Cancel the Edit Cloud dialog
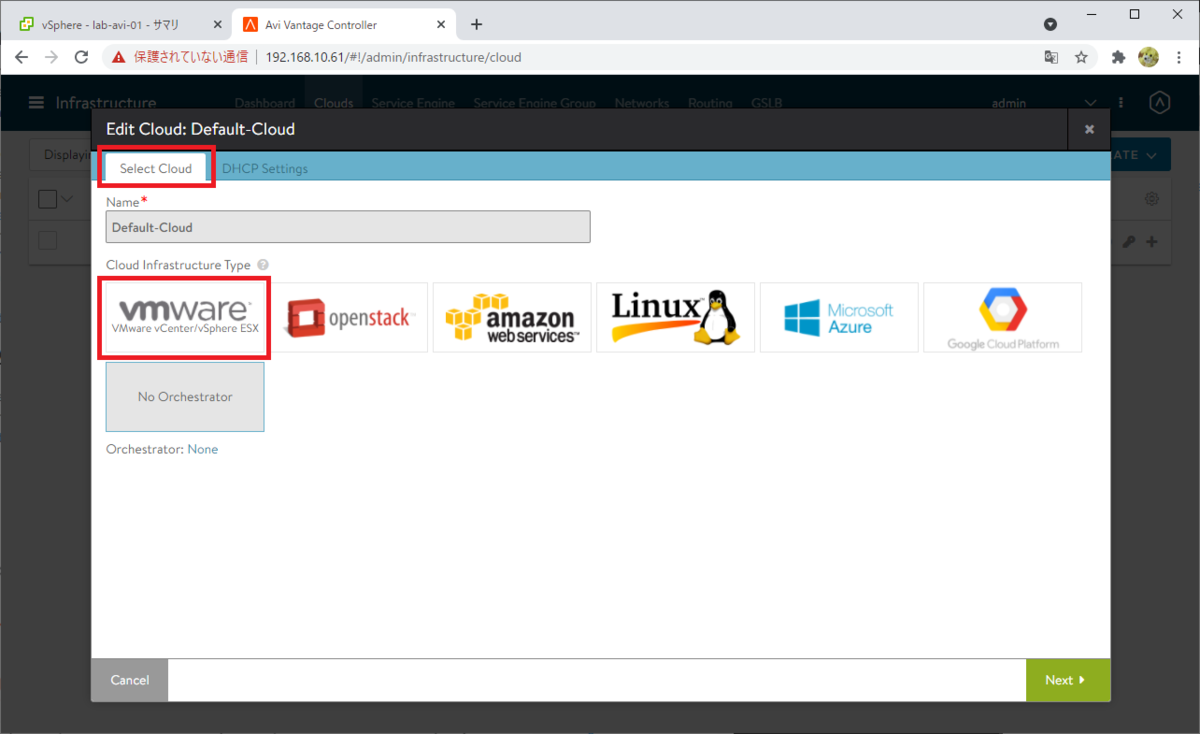The height and width of the screenshot is (734, 1200). point(130,680)
